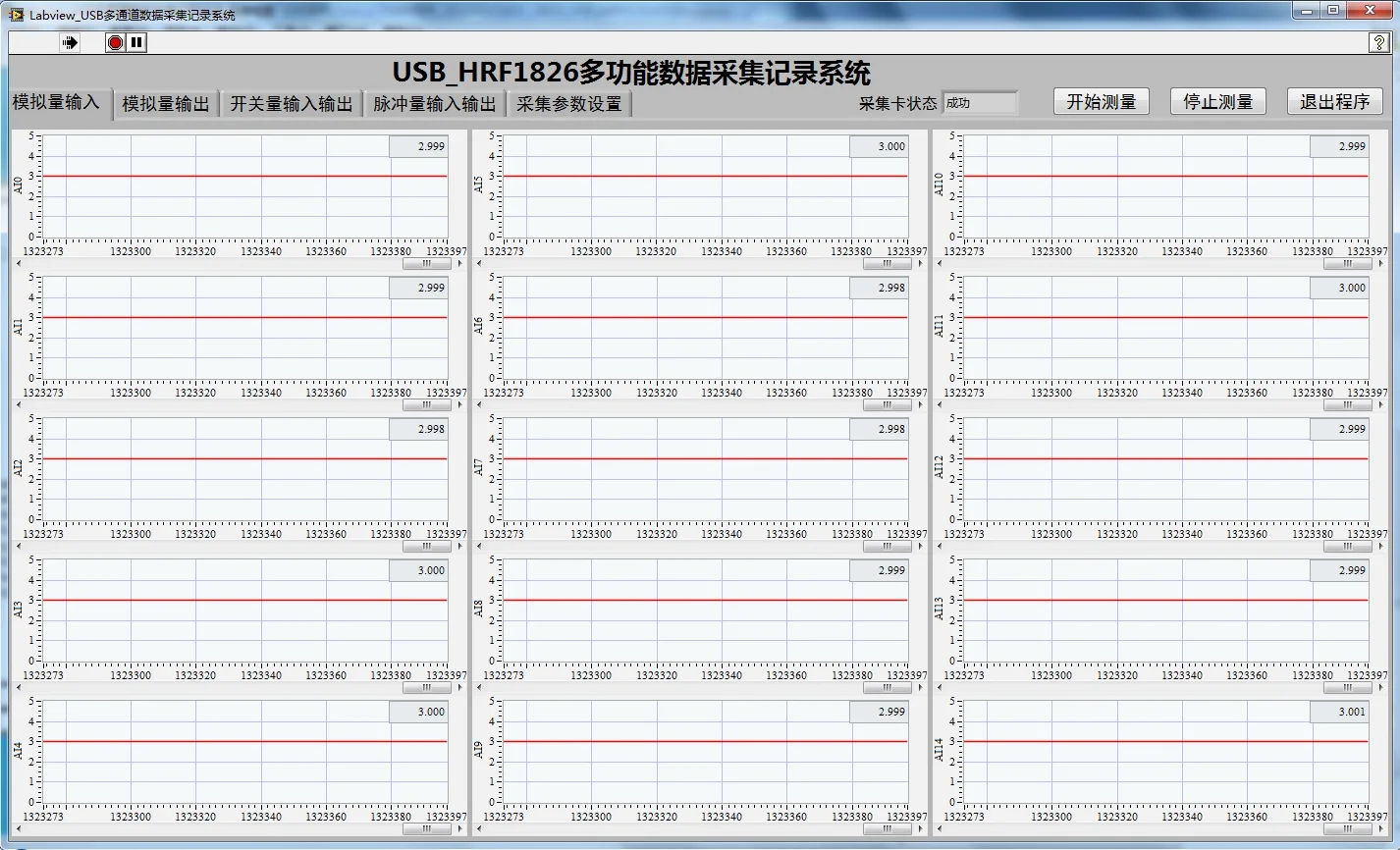
Task: Select the 开关量输入输出 tab
Action: click(x=292, y=104)
